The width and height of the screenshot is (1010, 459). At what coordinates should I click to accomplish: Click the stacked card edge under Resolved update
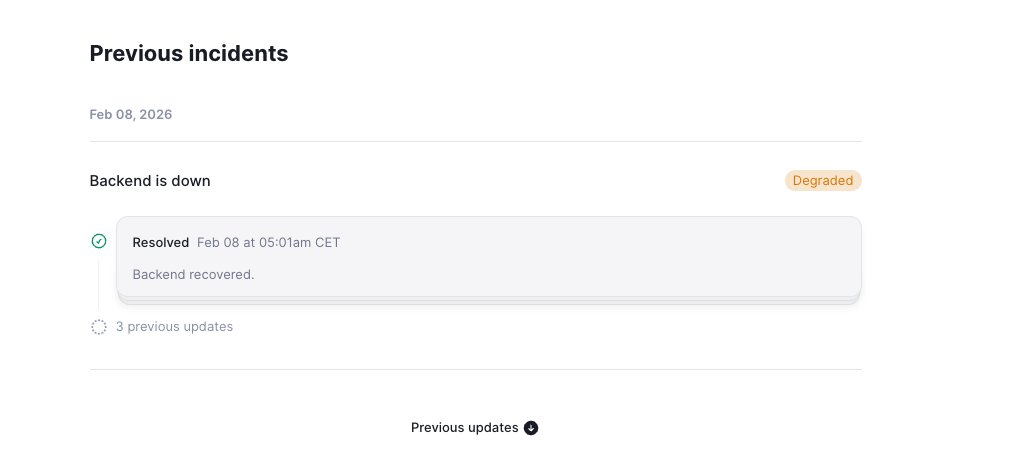[488, 300]
